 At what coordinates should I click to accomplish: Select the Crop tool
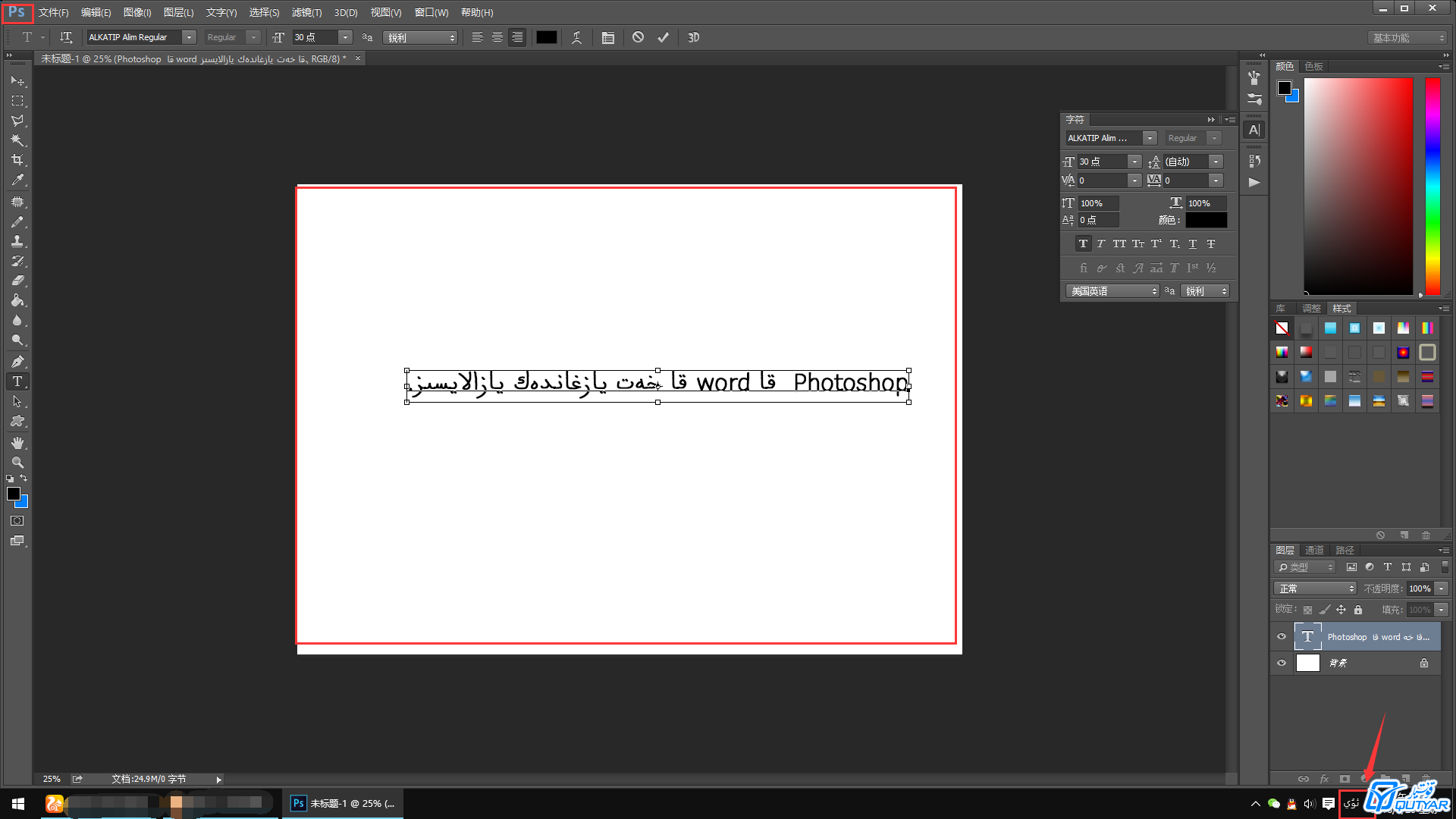(x=17, y=160)
